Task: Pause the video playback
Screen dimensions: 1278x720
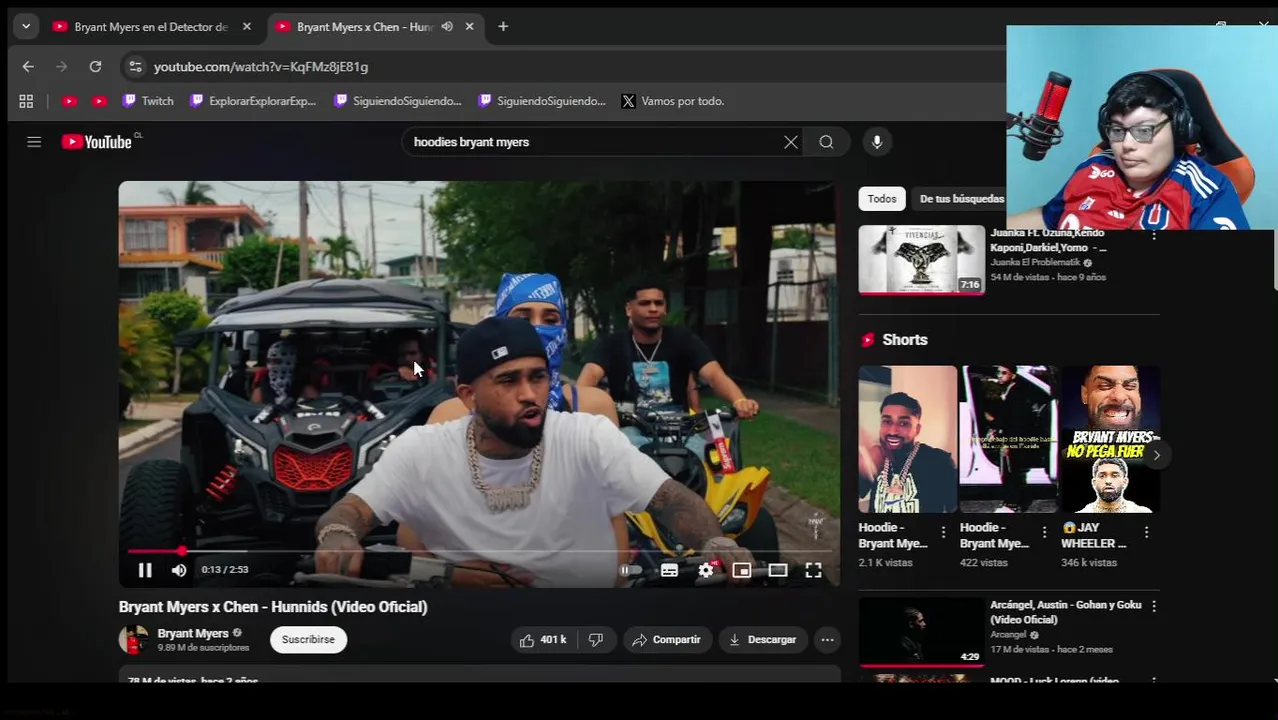Action: tap(145, 570)
